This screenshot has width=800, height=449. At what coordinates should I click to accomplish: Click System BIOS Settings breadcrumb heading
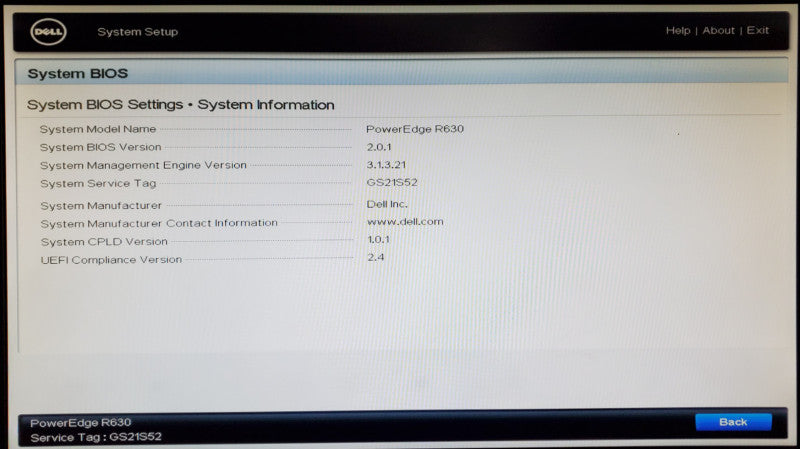181,105
